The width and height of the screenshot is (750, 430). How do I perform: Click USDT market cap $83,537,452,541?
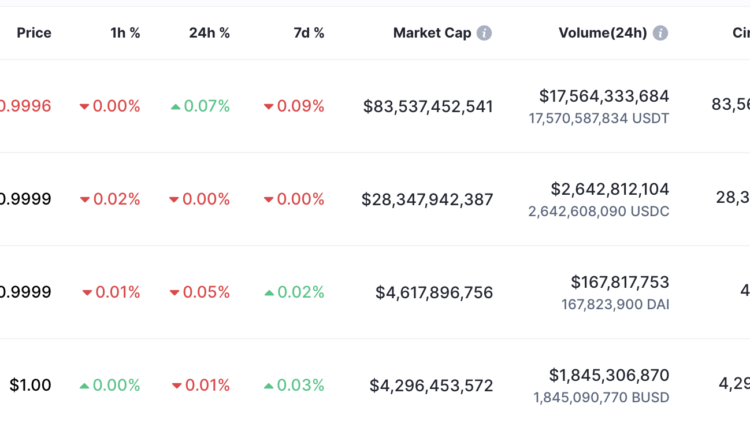(428, 106)
